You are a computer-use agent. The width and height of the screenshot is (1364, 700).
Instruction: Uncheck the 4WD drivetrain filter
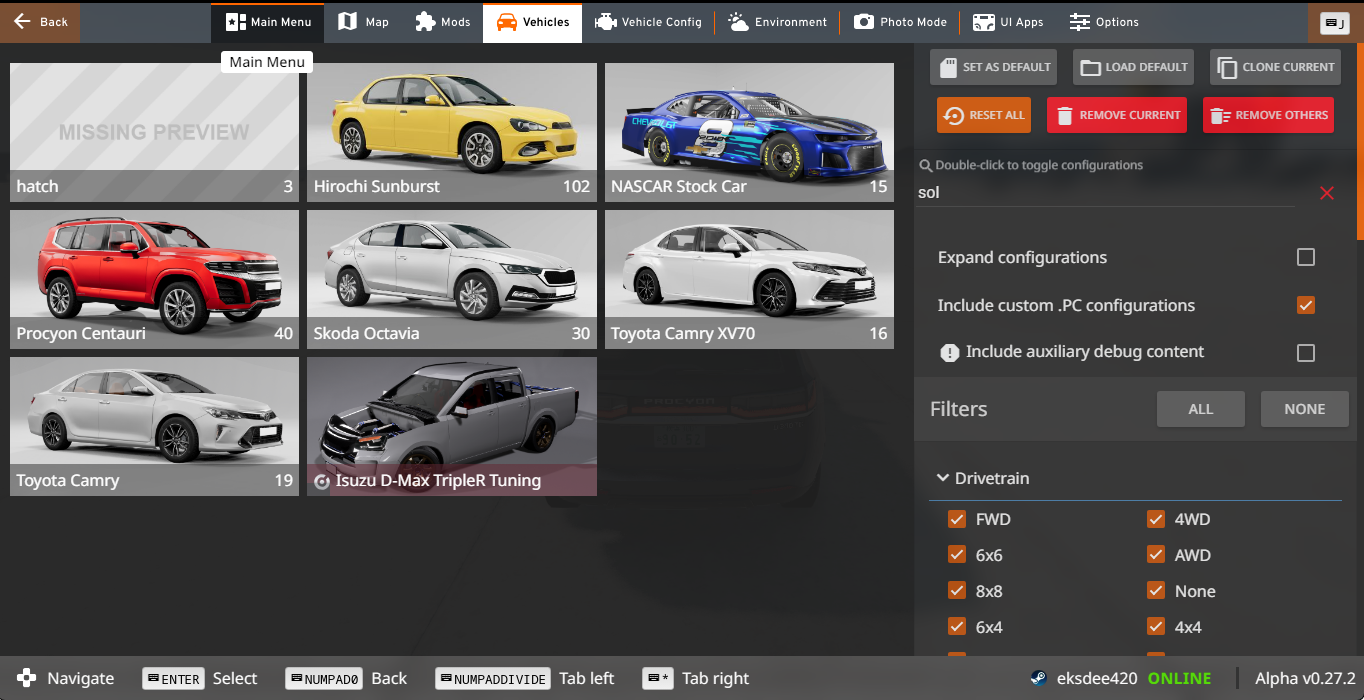tap(1156, 519)
